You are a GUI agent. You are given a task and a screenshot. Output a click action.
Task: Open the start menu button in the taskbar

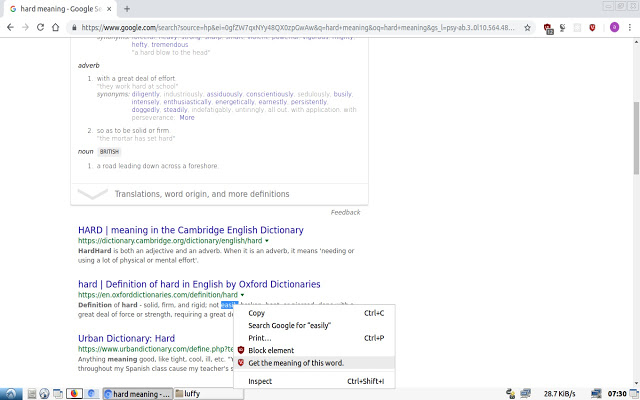click(11, 393)
